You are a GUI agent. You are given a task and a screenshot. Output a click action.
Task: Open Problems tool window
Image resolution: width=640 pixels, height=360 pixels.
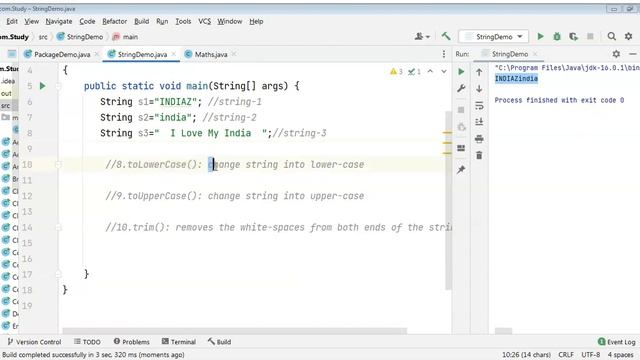(131, 342)
